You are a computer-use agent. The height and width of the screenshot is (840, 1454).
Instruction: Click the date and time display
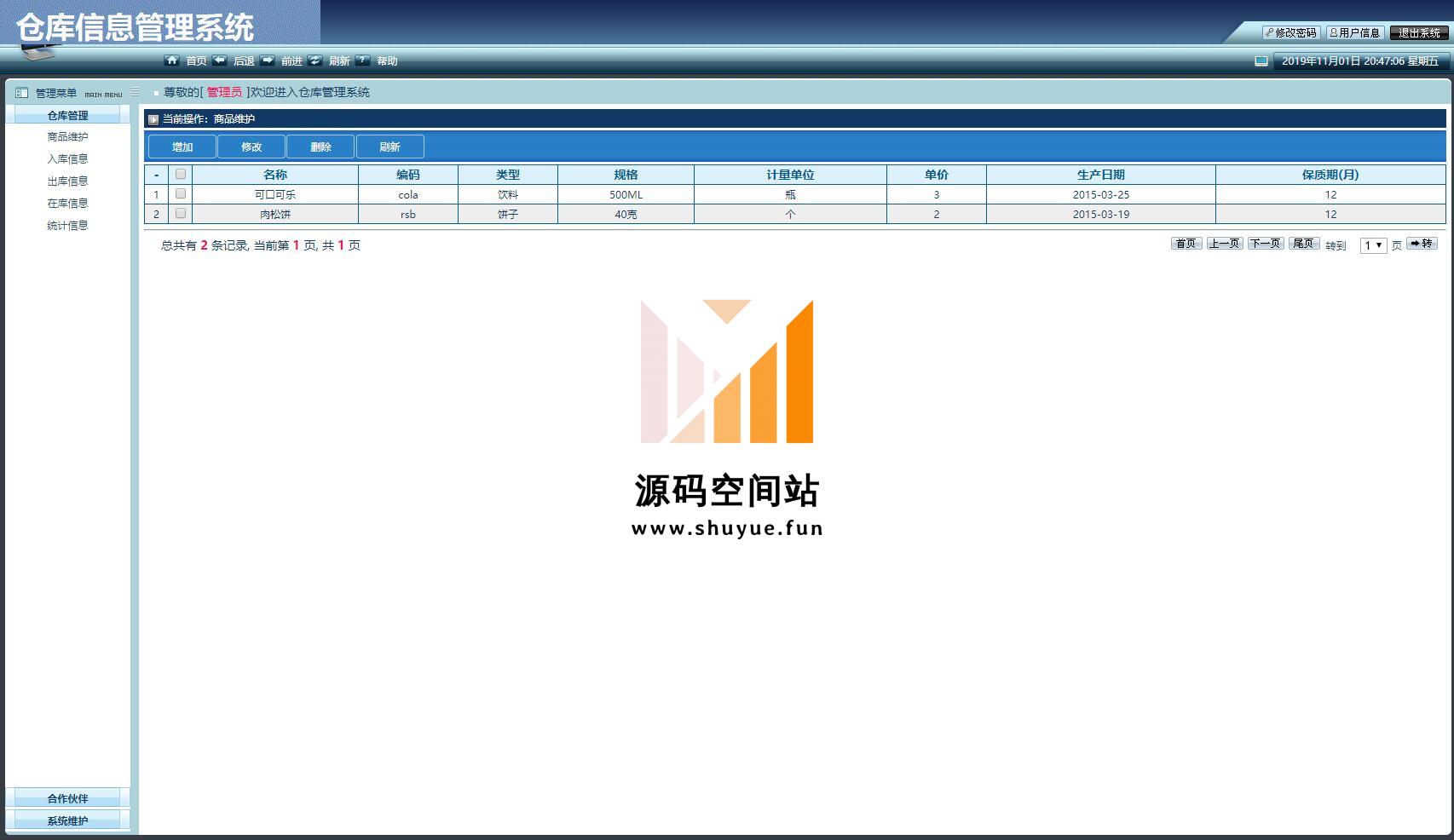1359,61
